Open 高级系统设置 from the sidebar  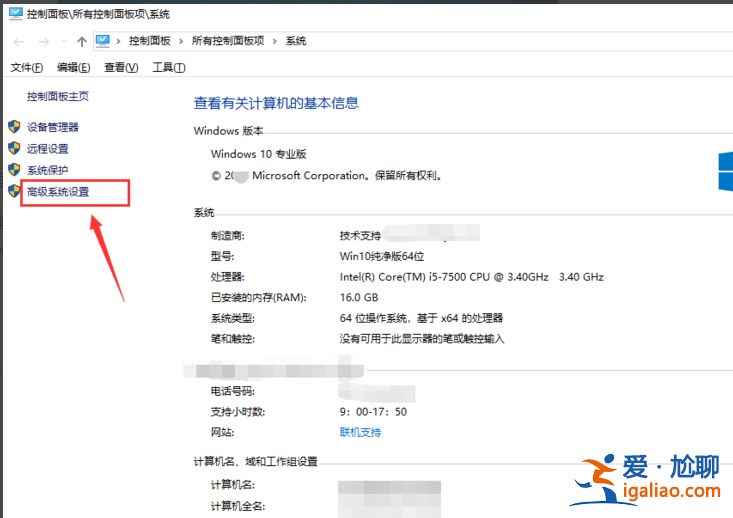coord(58,192)
